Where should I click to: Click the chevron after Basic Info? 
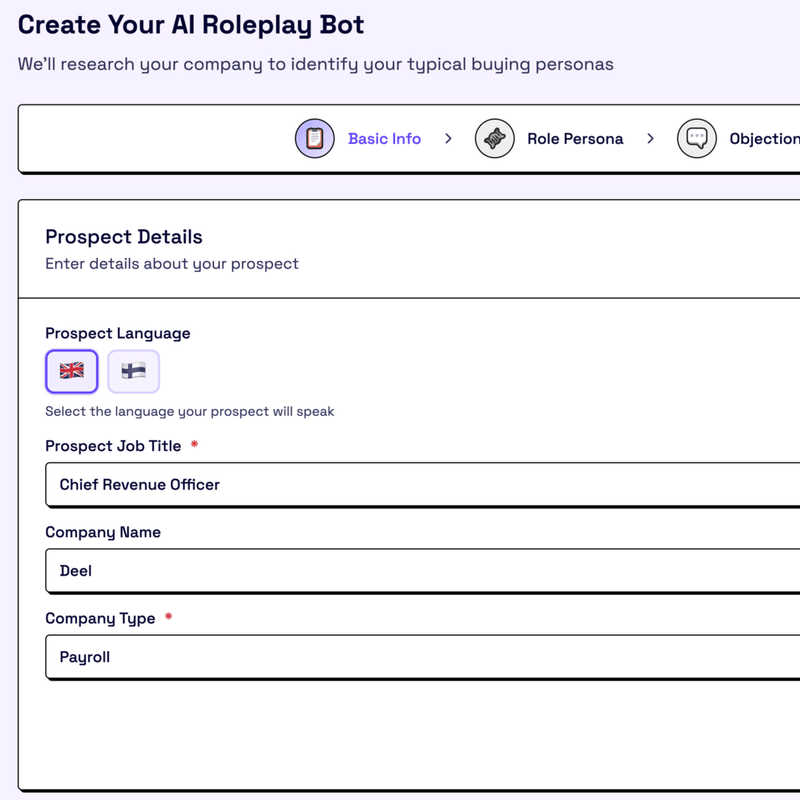coord(448,138)
